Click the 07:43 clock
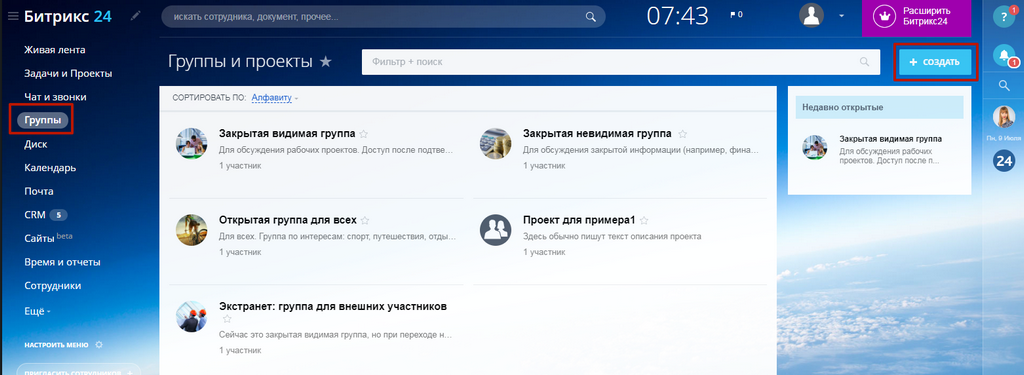This screenshot has height=375, width=1024. [677, 16]
